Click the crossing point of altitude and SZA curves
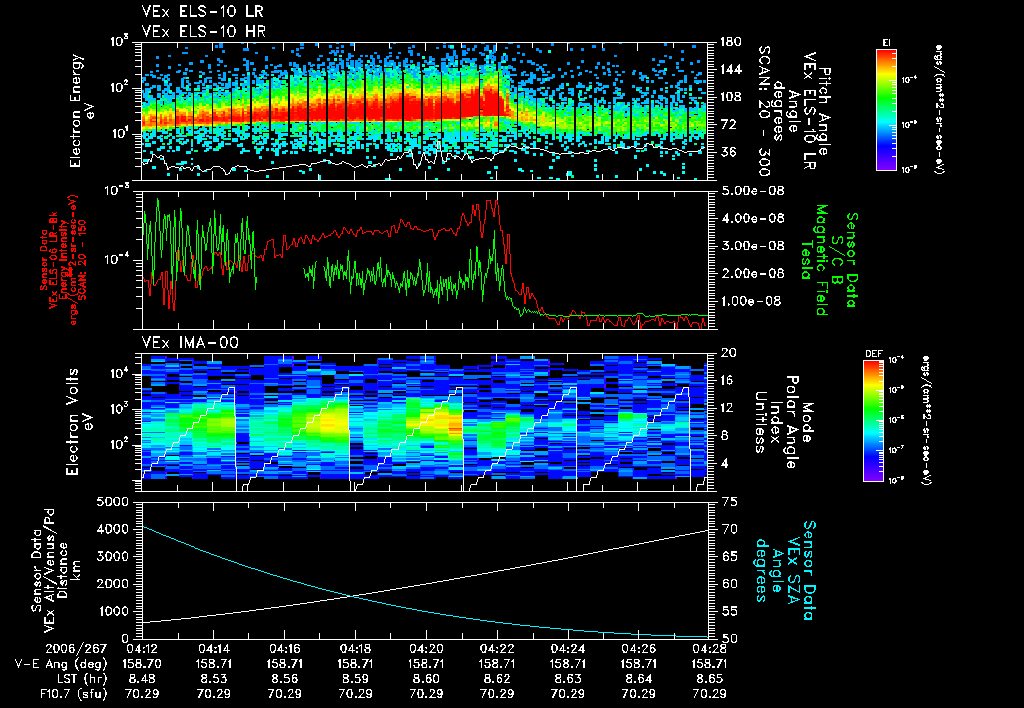The width and height of the screenshot is (1024, 708). [352, 595]
